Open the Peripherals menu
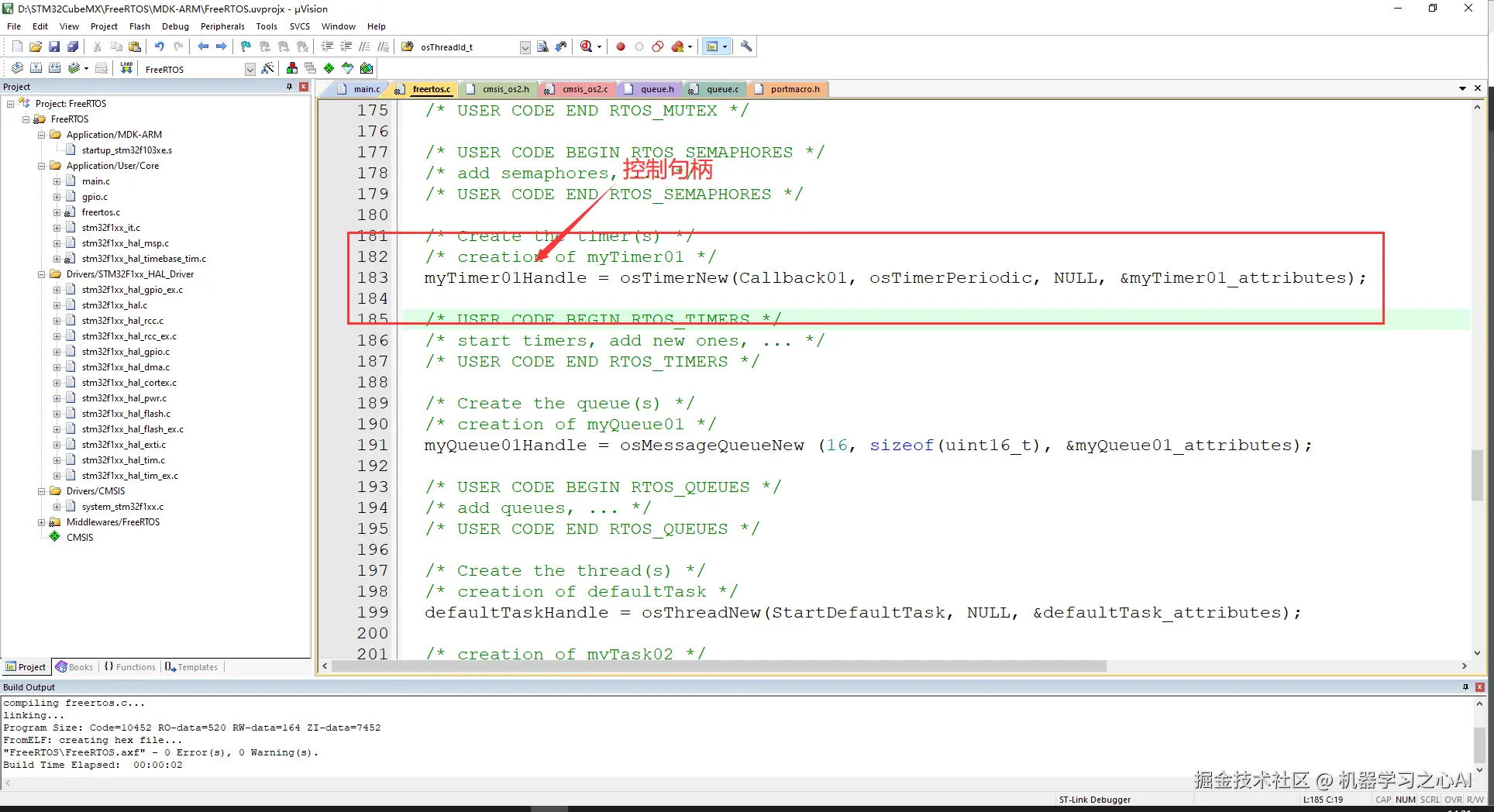Viewport: 1494px width, 812px height. click(x=222, y=26)
